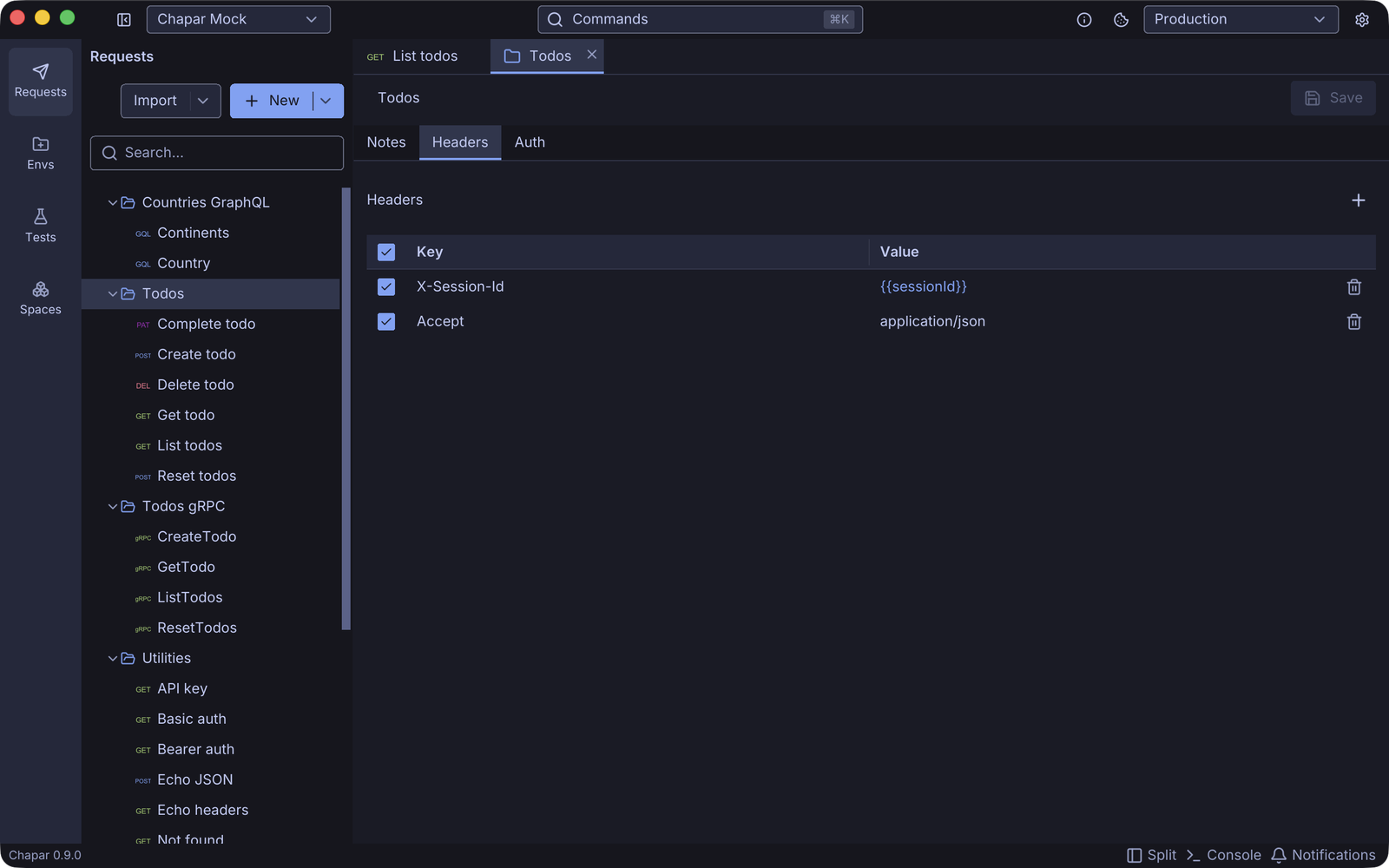Click the info icon in the title bar

point(1084,19)
